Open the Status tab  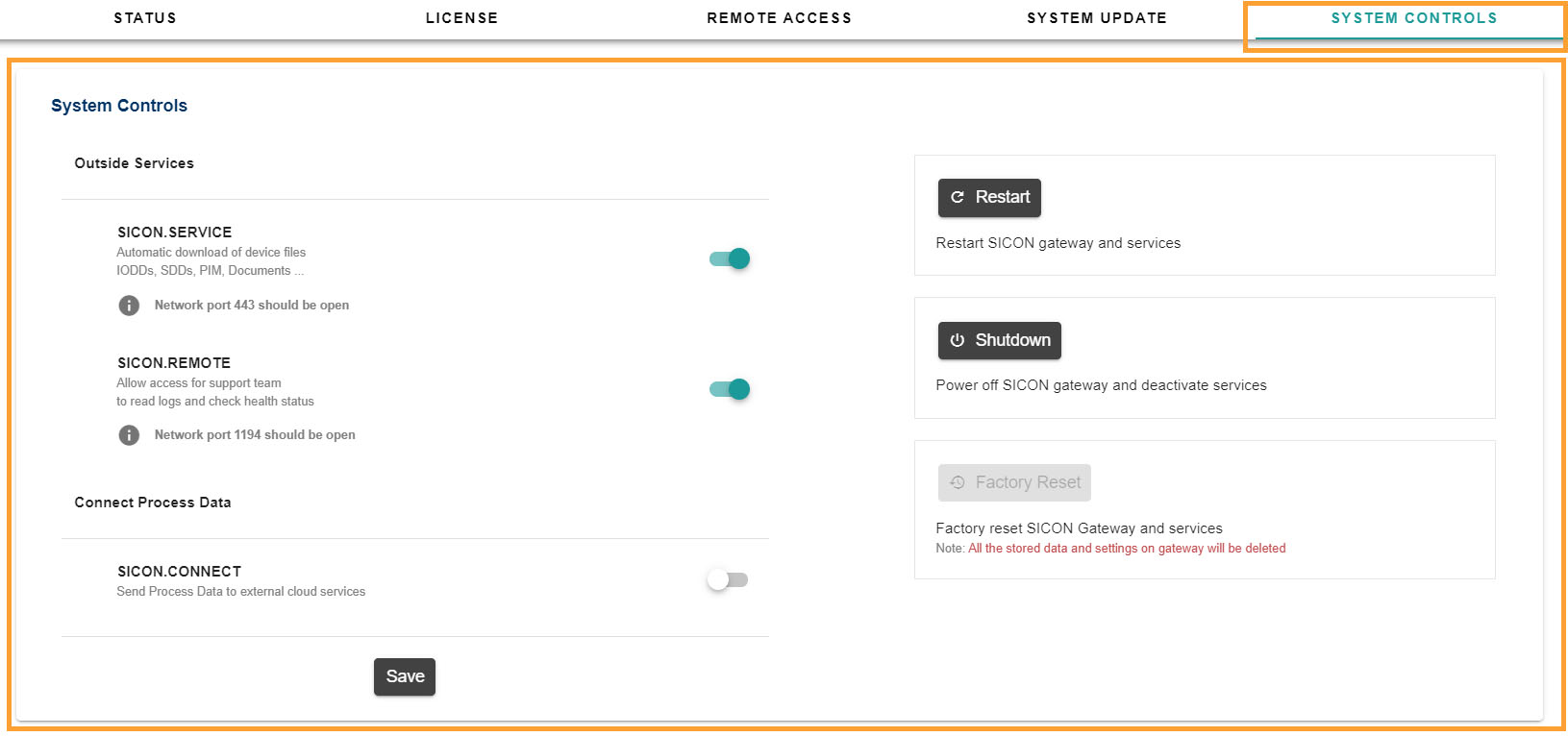pos(145,18)
